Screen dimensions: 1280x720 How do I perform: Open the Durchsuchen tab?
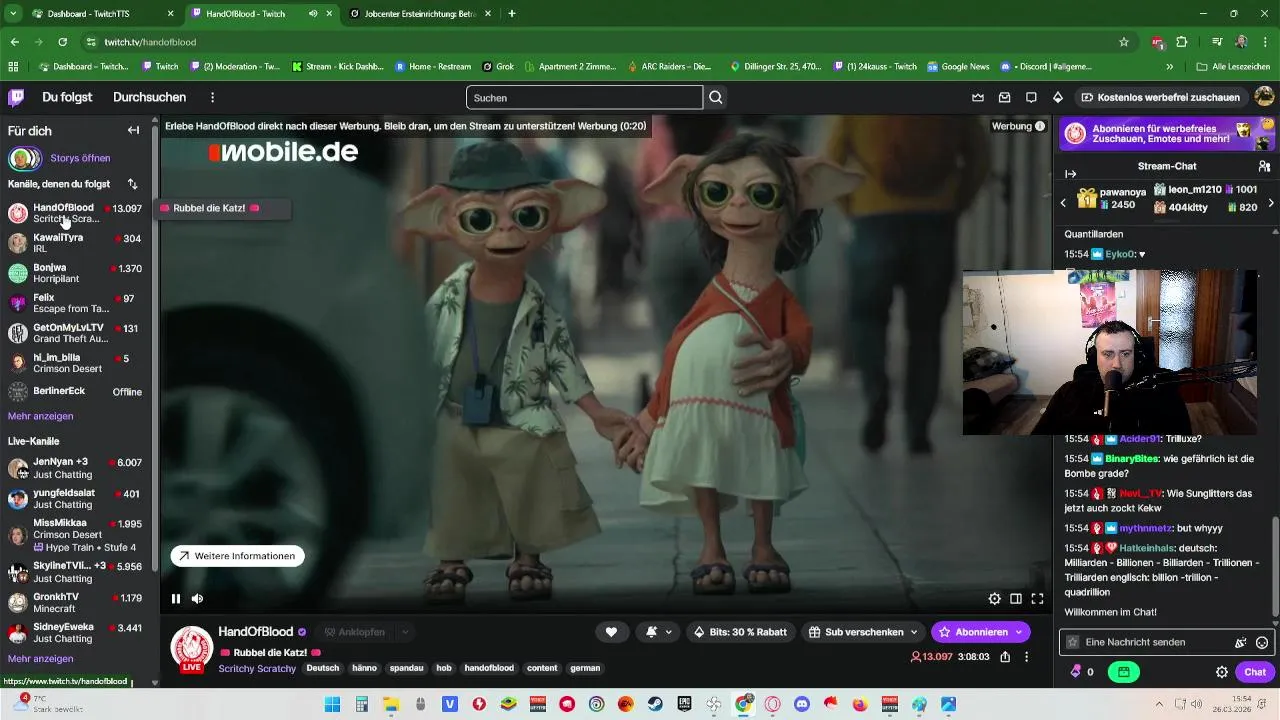point(149,97)
